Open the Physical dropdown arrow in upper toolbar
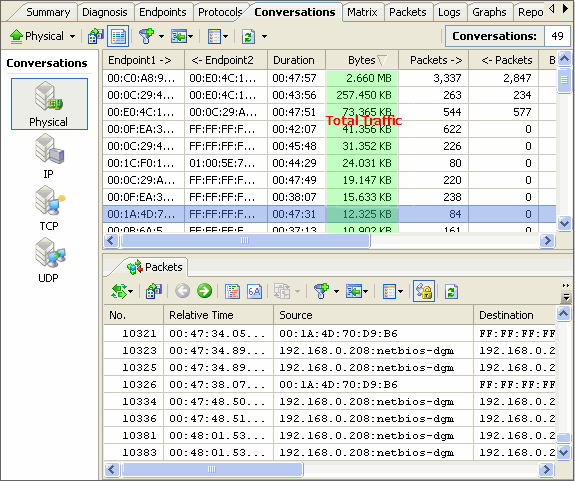 72,37
